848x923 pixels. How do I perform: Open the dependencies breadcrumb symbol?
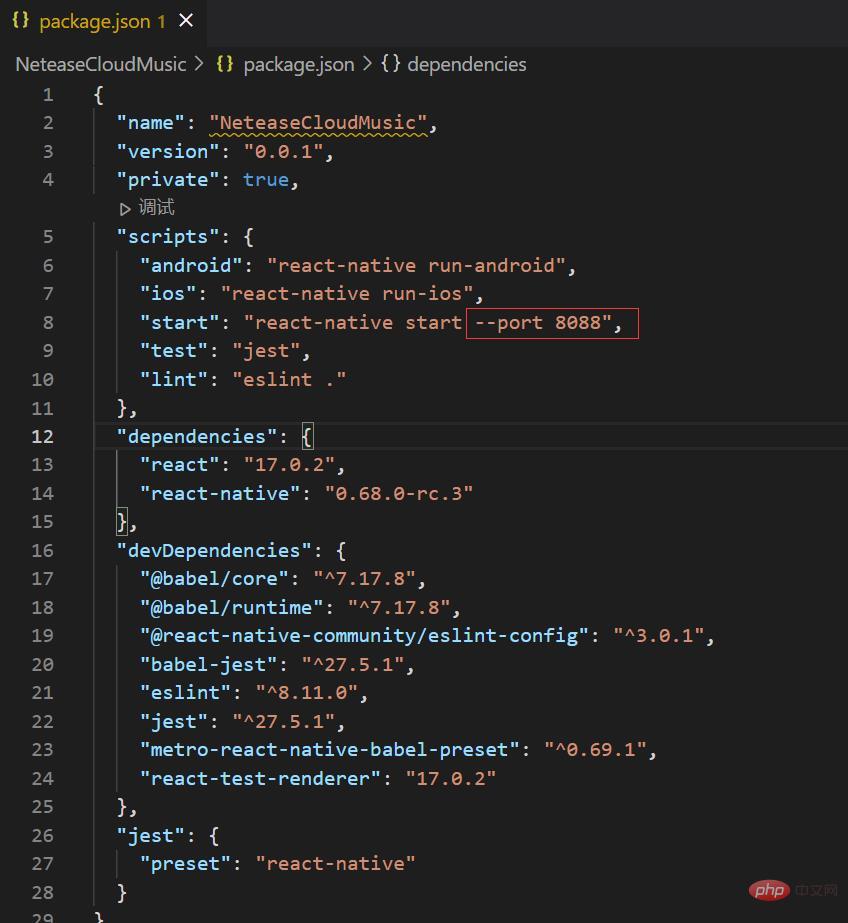(x=467, y=64)
